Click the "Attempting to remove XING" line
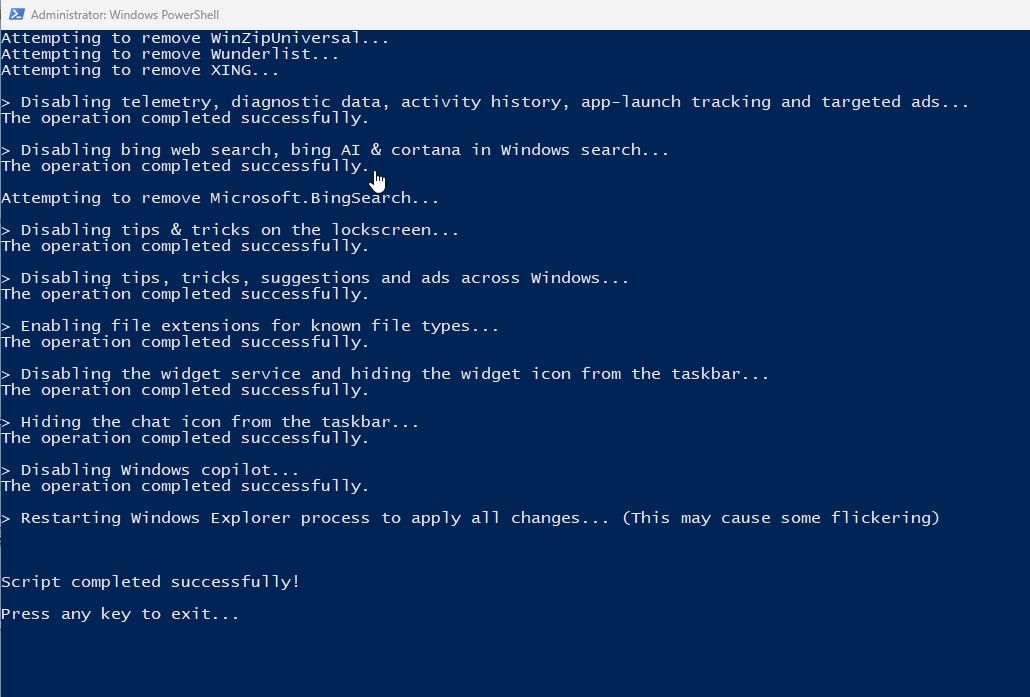 140,70
